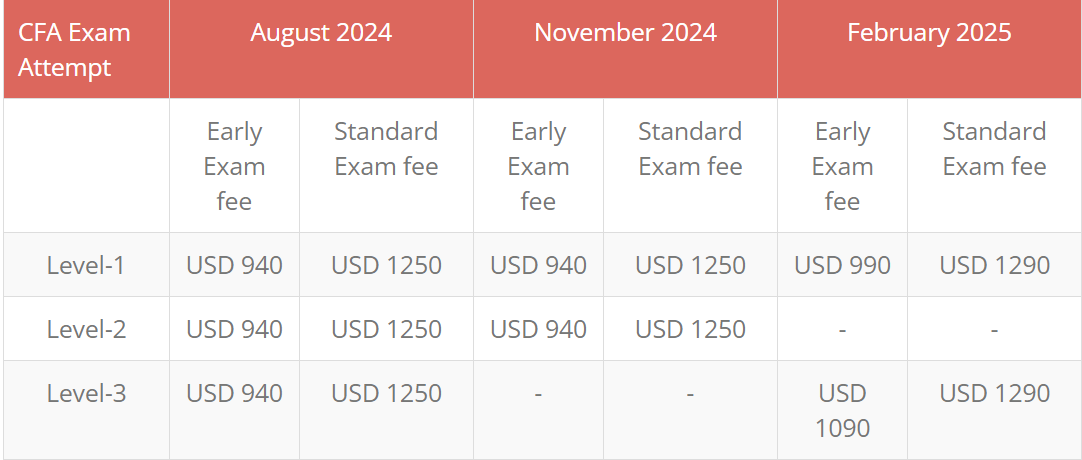Image resolution: width=1082 pixels, height=460 pixels.
Task: Click Level-1 February standard fee USD 1290
Action: click(994, 265)
